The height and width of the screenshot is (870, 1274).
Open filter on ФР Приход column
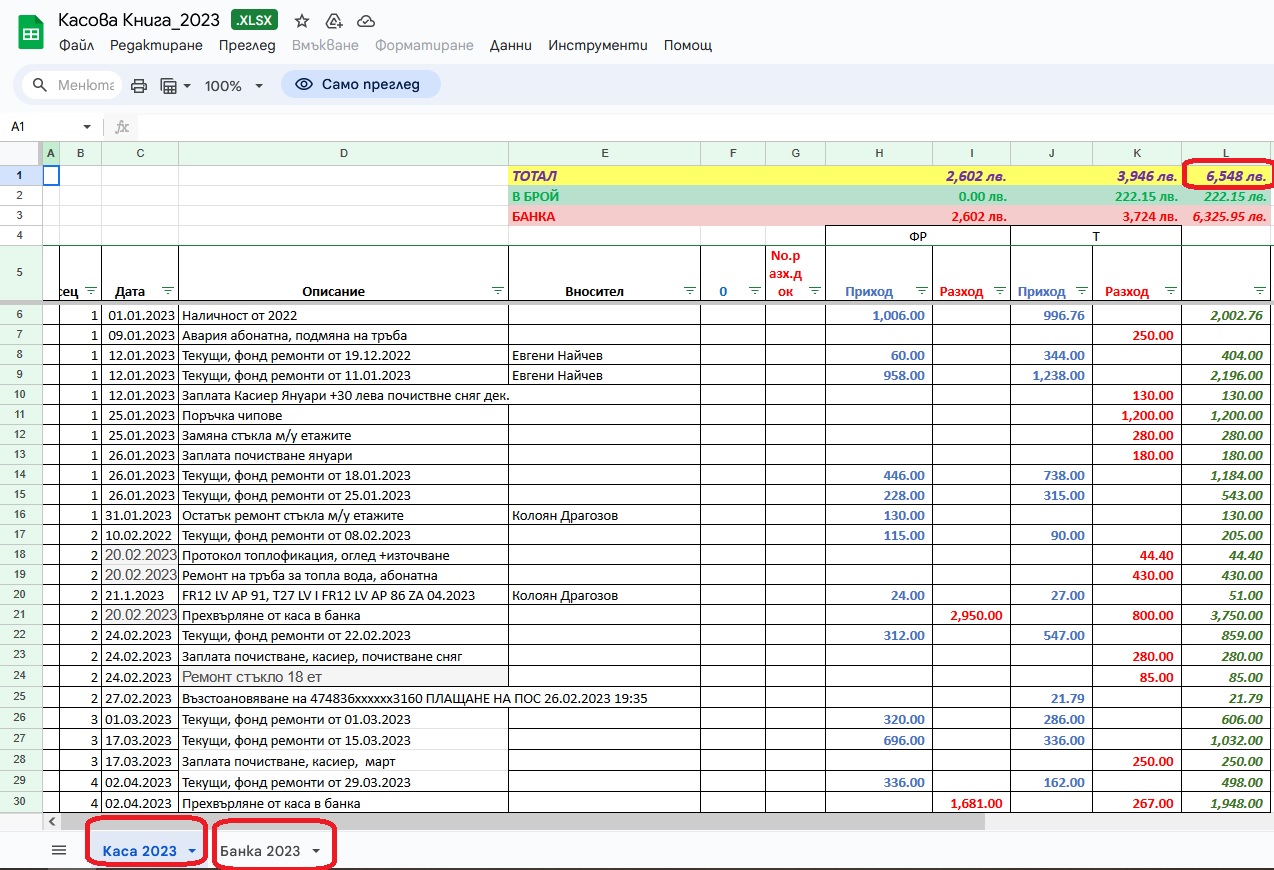click(x=921, y=291)
